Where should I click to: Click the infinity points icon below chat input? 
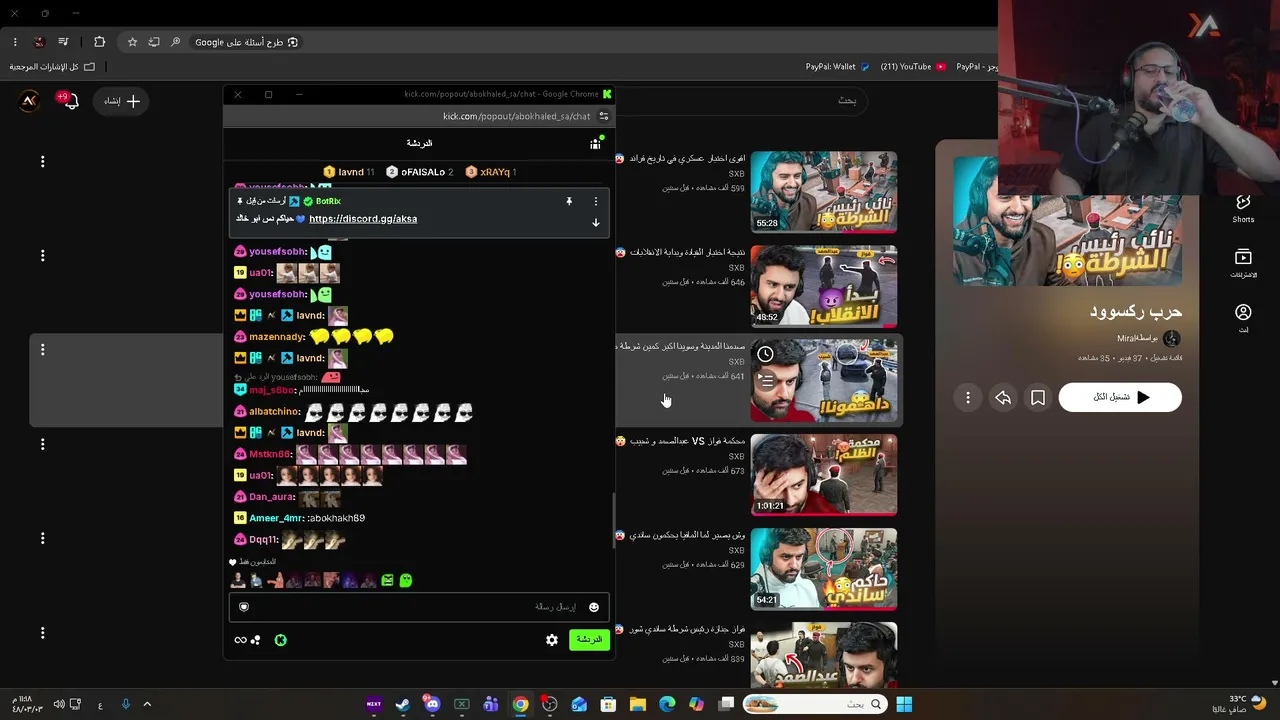[x=240, y=640]
